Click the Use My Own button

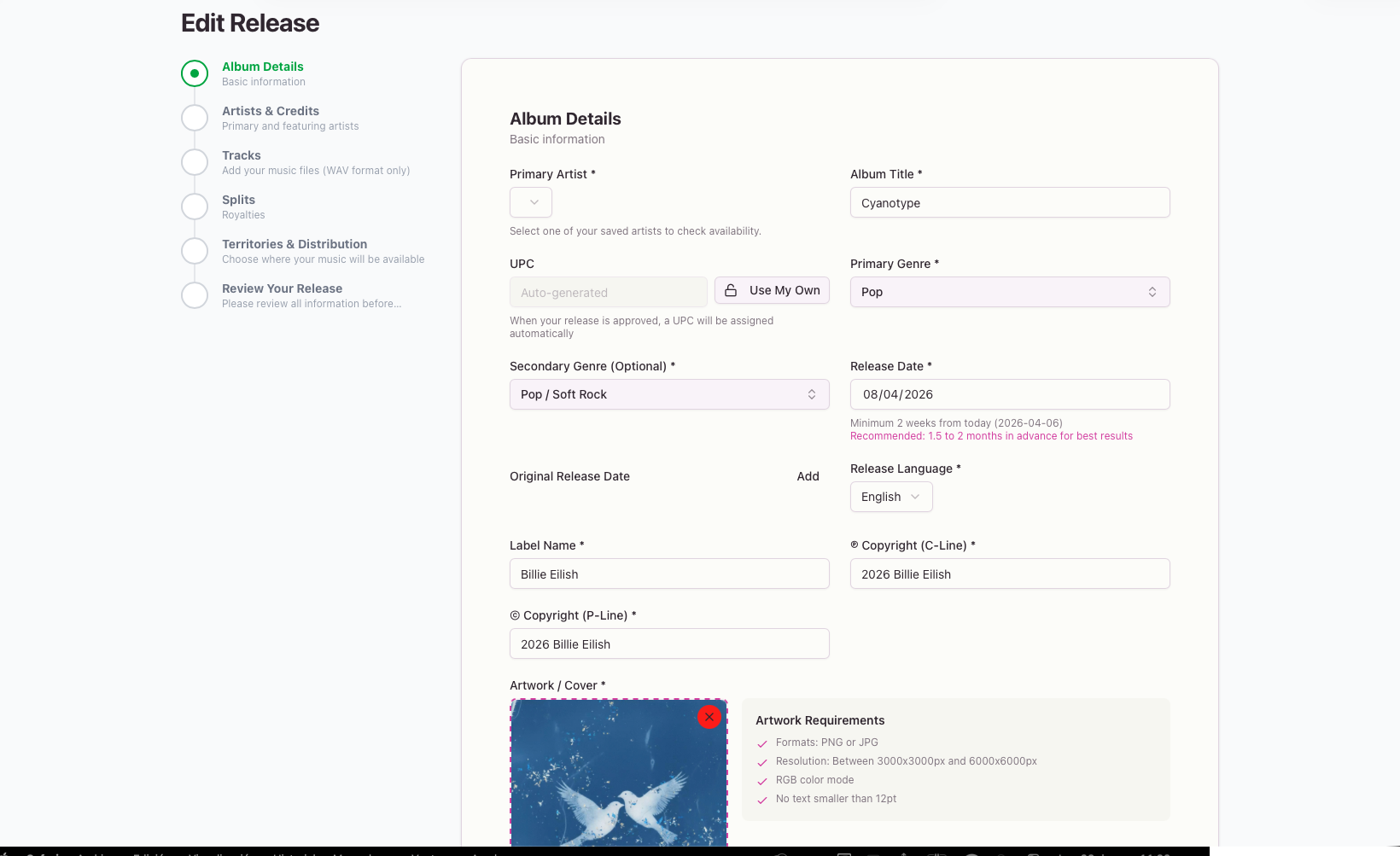click(x=772, y=290)
